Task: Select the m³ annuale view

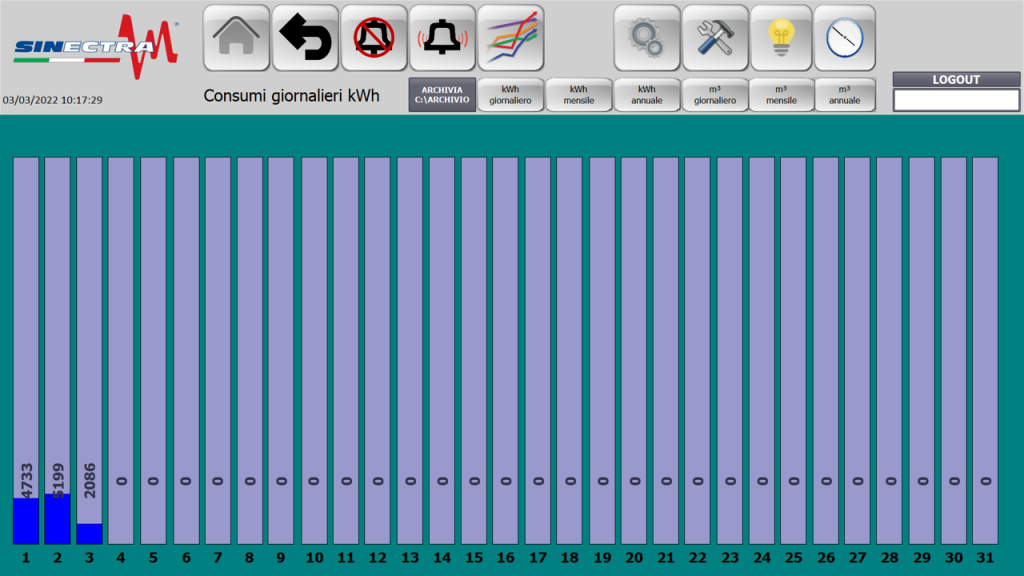Action: click(x=844, y=95)
